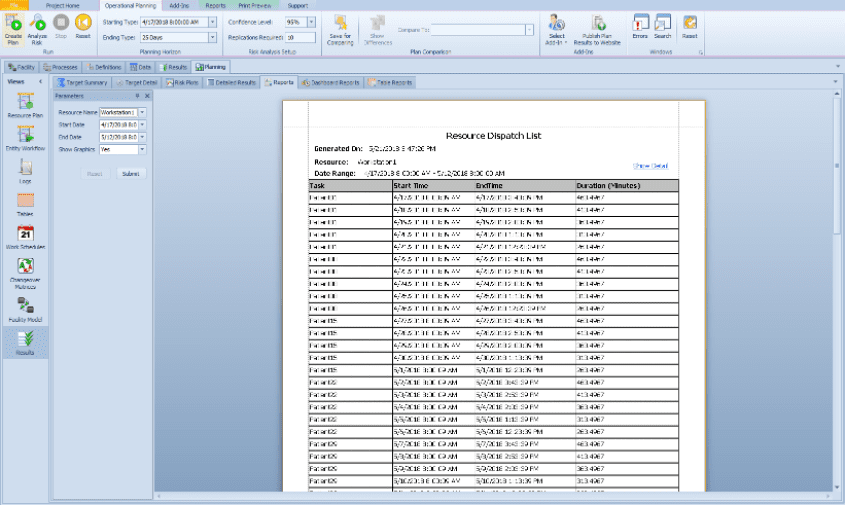
Task: Click Show Differences icon
Action: click(x=378, y=30)
